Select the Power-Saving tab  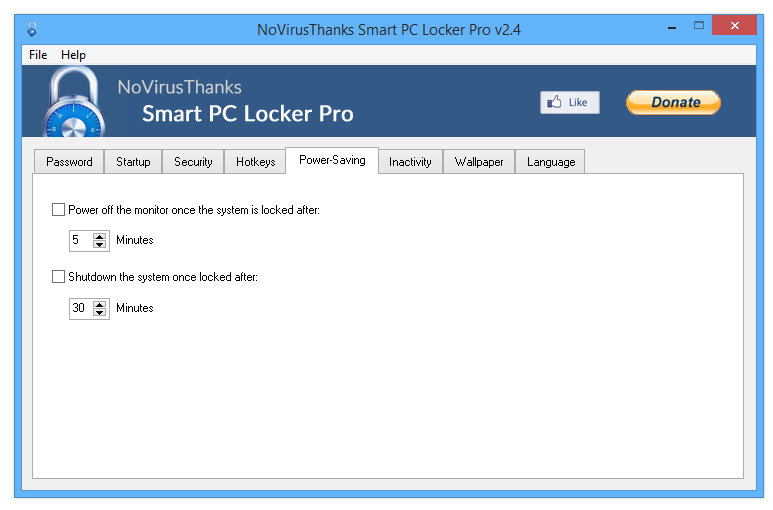(x=332, y=160)
